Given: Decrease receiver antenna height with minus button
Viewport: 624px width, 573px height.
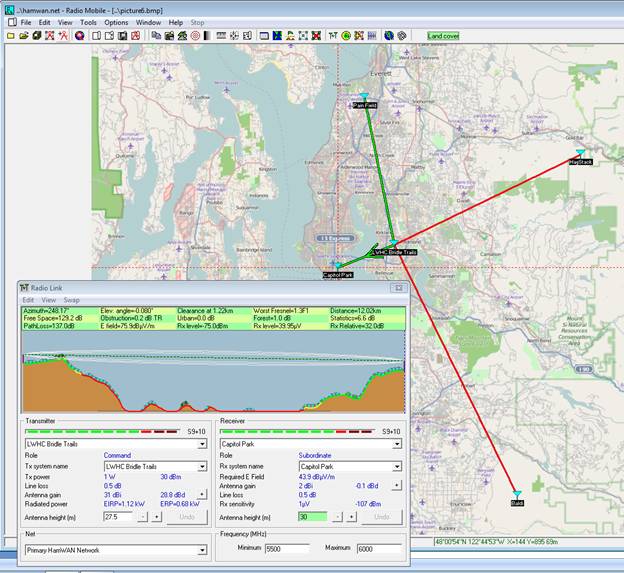Looking at the screenshot, I should click(x=337, y=516).
